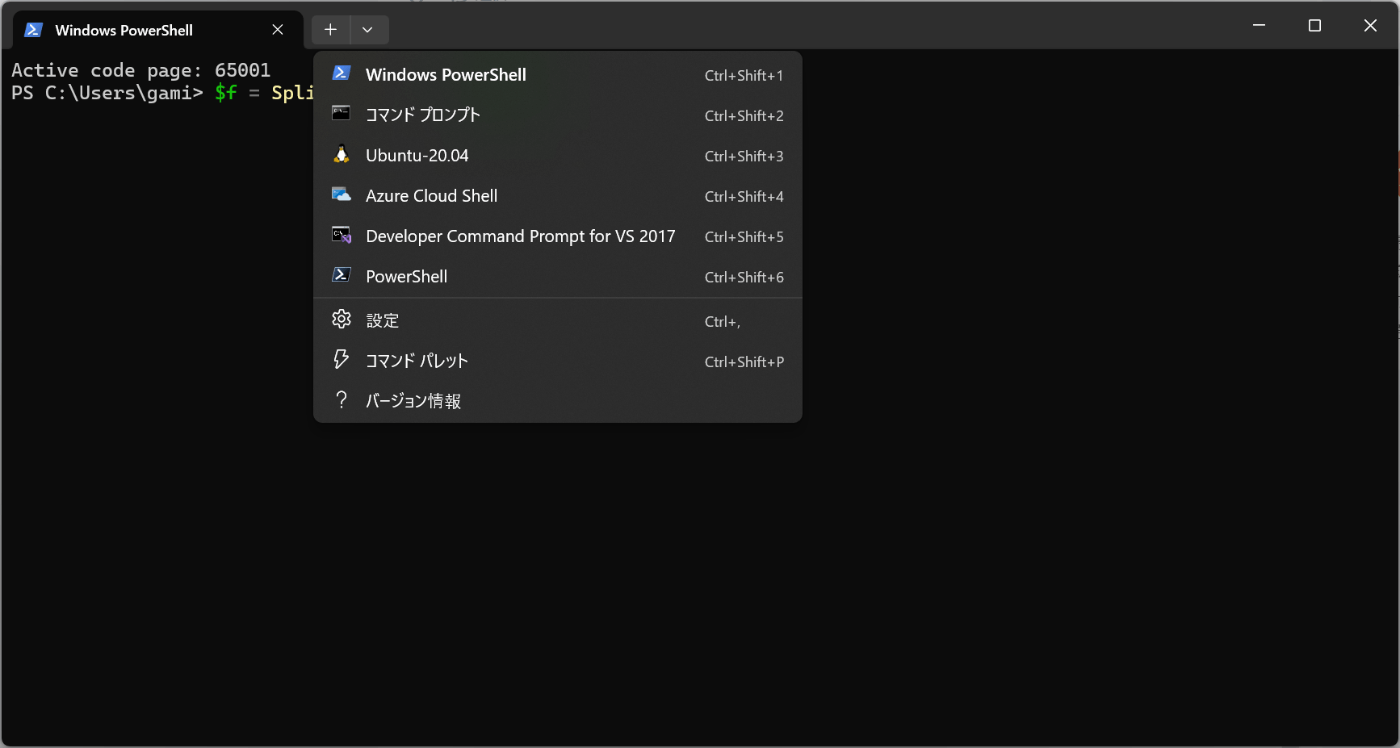Click the Ctrl+Shift+5 shortcut label
The width and height of the screenshot is (1400, 748).
tap(744, 237)
